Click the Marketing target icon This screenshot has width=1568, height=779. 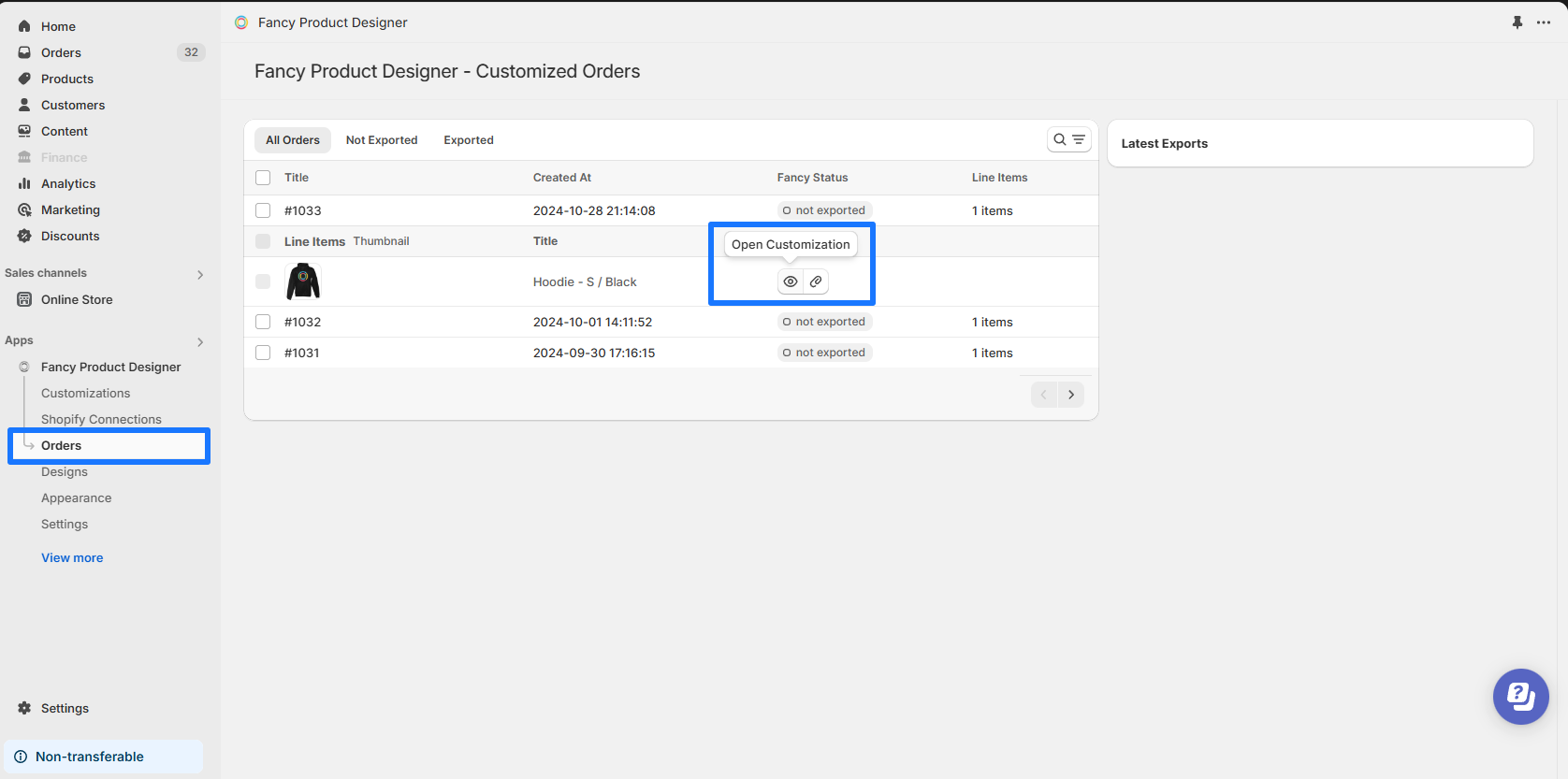24,209
